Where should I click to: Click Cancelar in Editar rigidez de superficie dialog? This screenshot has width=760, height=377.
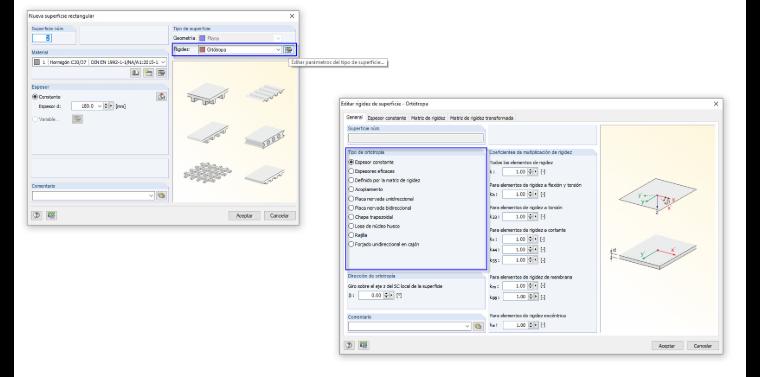(x=703, y=346)
